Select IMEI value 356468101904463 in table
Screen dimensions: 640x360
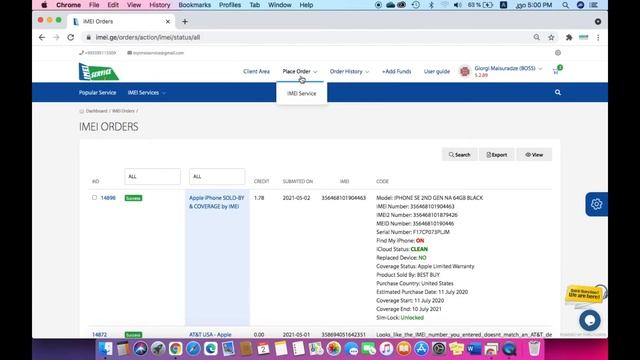pyautogui.click(x=344, y=198)
